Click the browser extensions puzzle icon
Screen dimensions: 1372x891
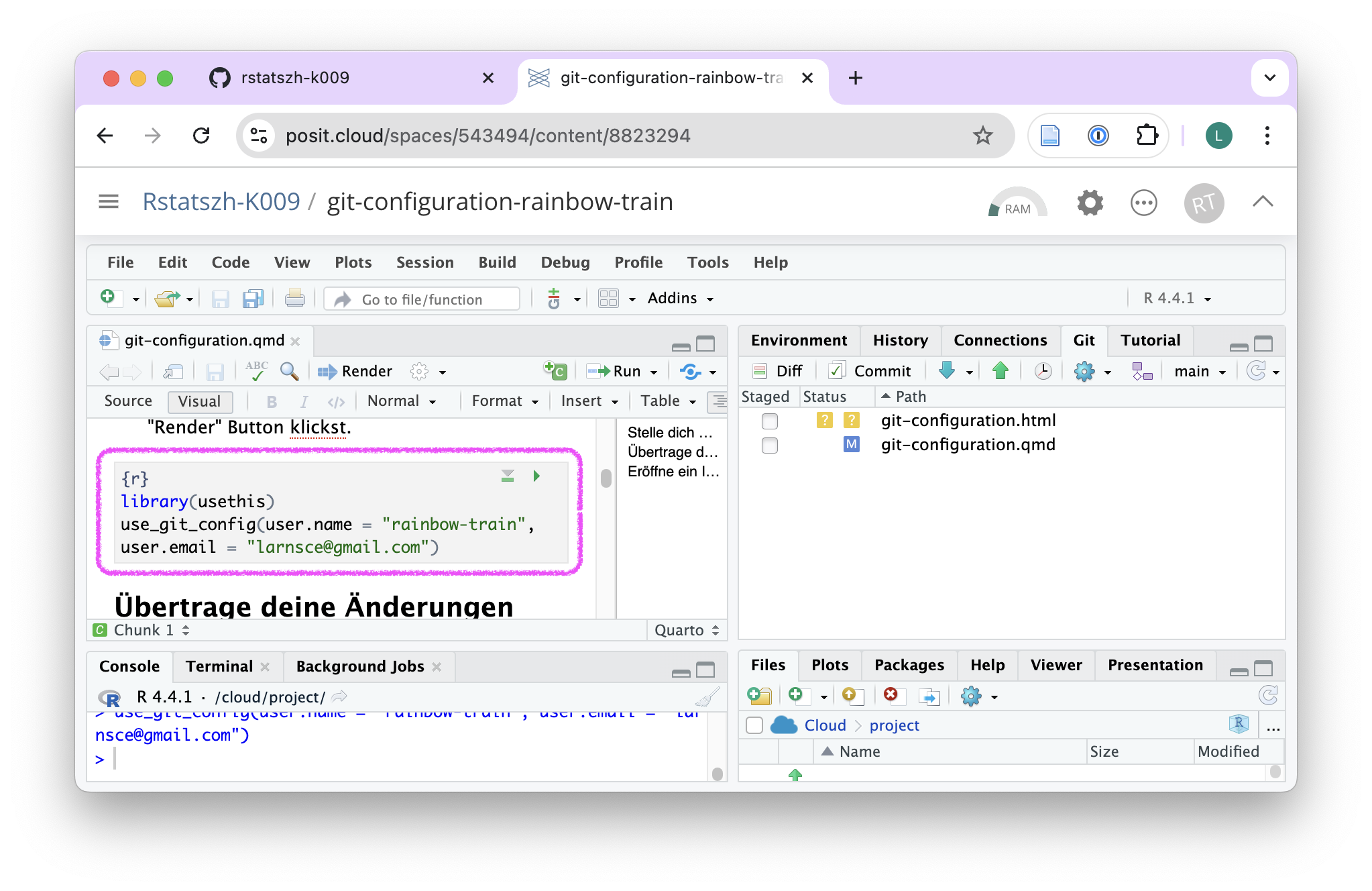[1147, 136]
